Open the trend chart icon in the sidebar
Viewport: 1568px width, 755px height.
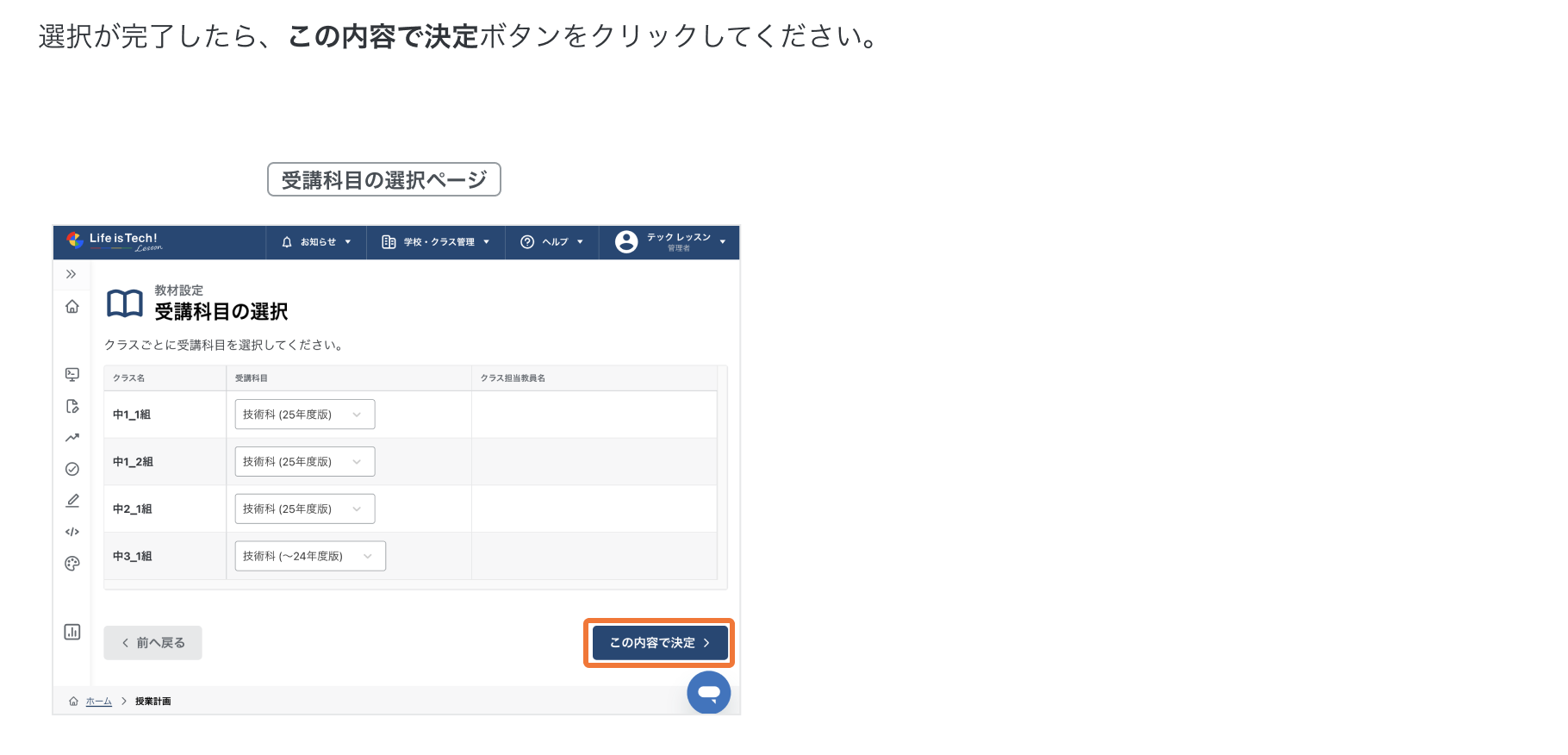(72, 438)
